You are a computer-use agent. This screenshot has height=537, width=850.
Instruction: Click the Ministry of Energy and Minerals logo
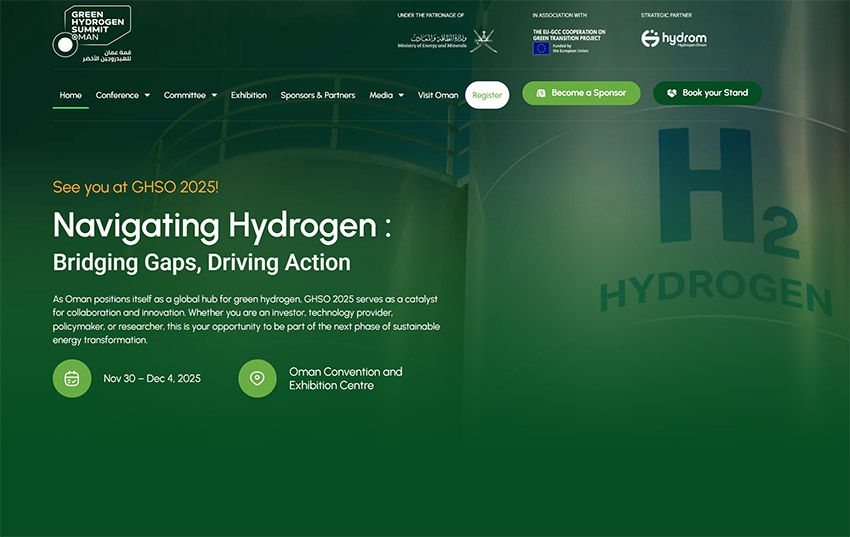tap(431, 40)
